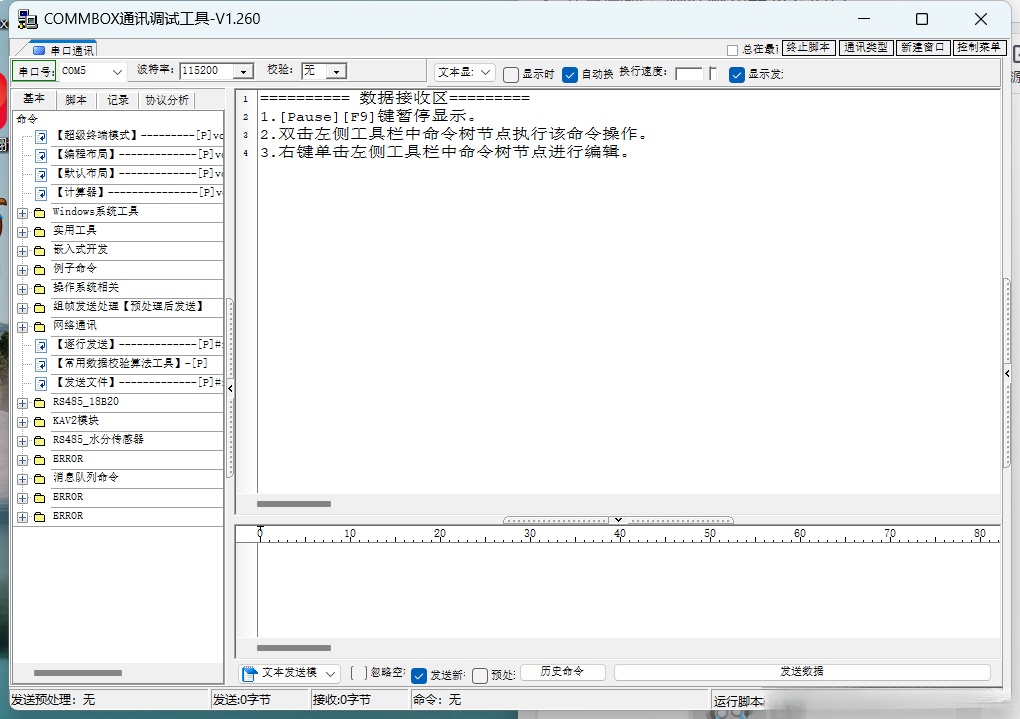Image resolution: width=1020 pixels, height=719 pixels.
Task: Click the 嵌入式开发 folder icon
Action: coord(40,251)
